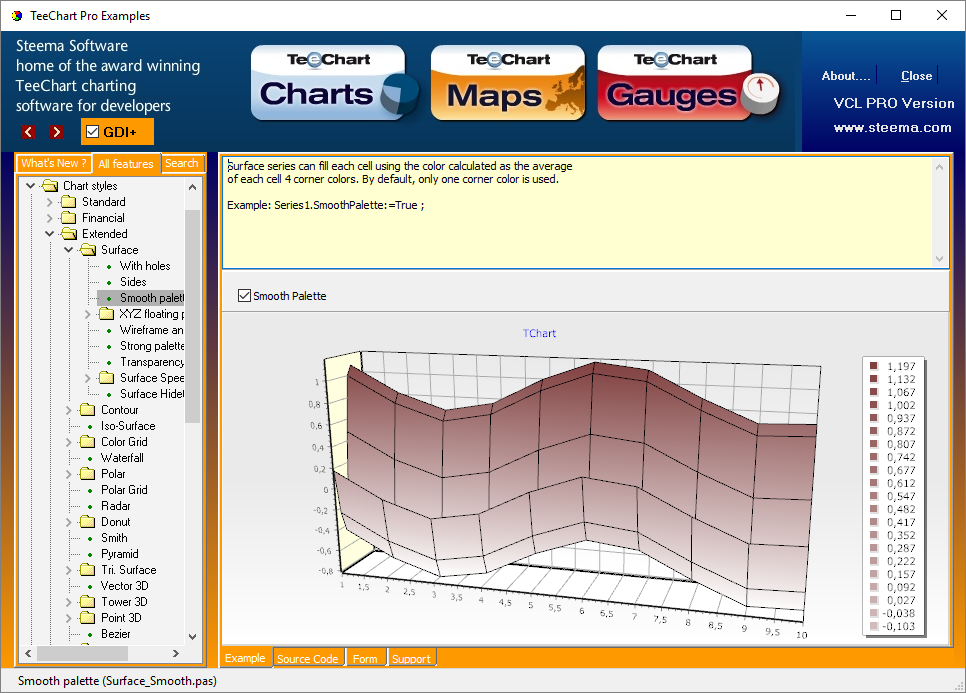Select the Iso-Surface tree item

coord(128,426)
